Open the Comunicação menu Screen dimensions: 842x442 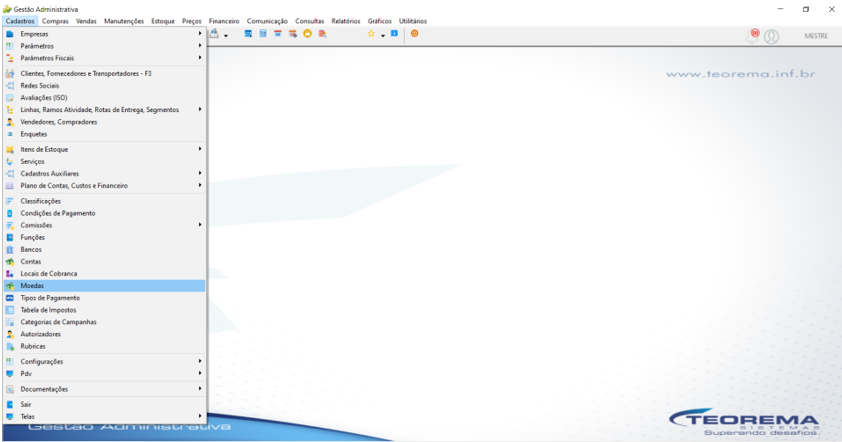tap(267, 21)
